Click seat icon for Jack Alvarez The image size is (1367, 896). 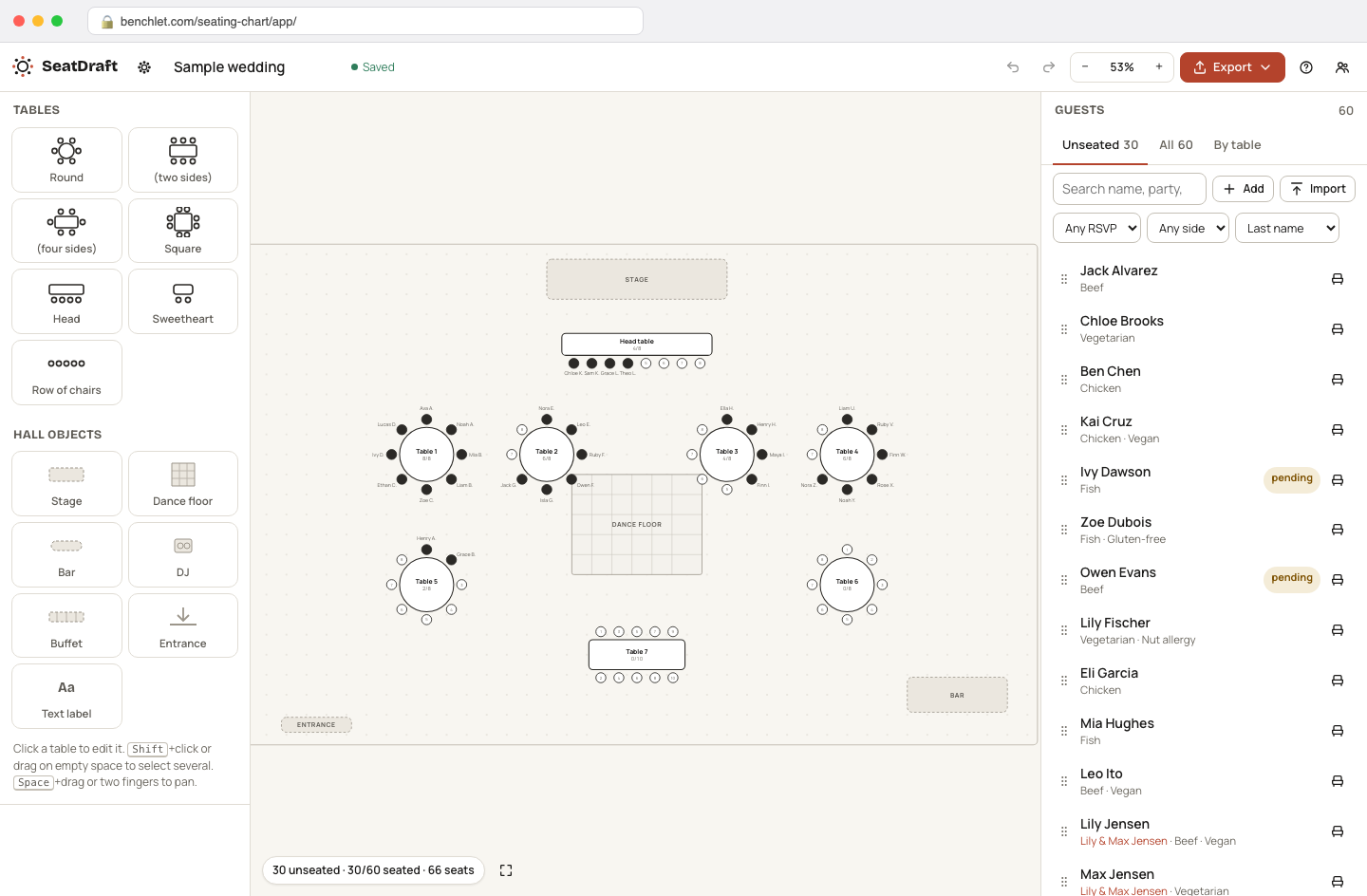click(x=1338, y=279)
